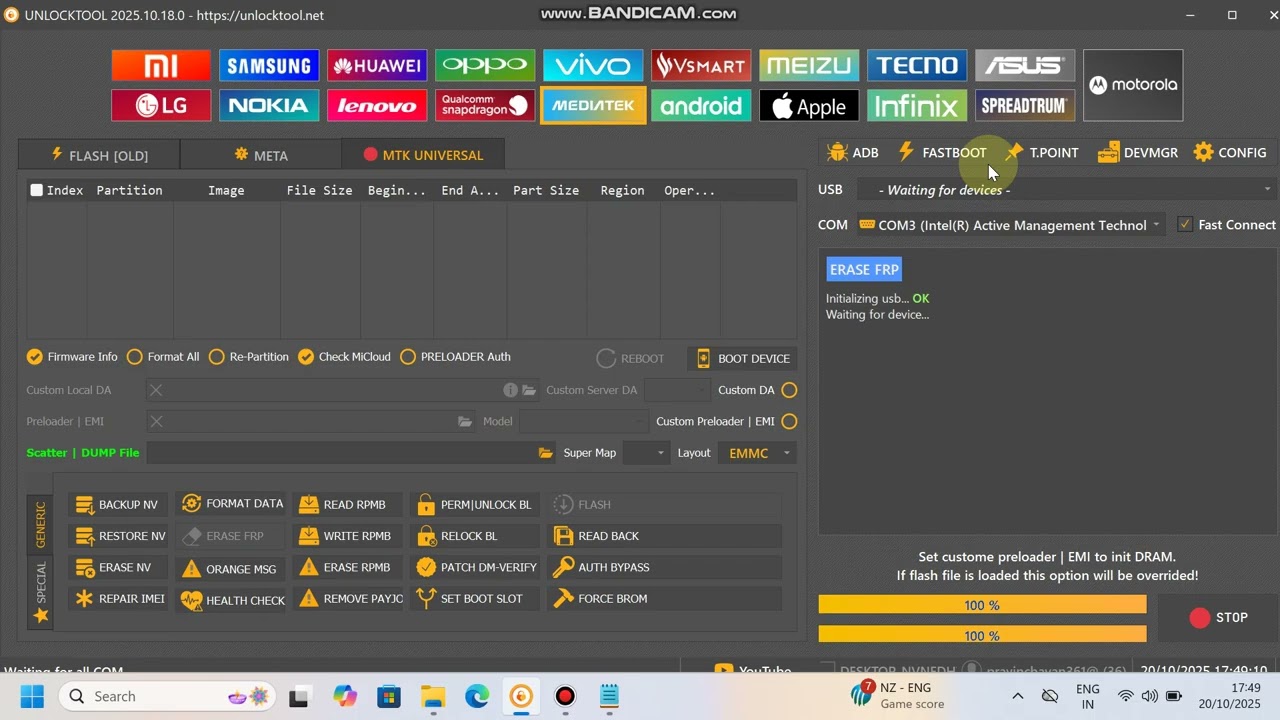Open the ADB tool
Viewport: 1280px width, 720px height.
point(853,152)
